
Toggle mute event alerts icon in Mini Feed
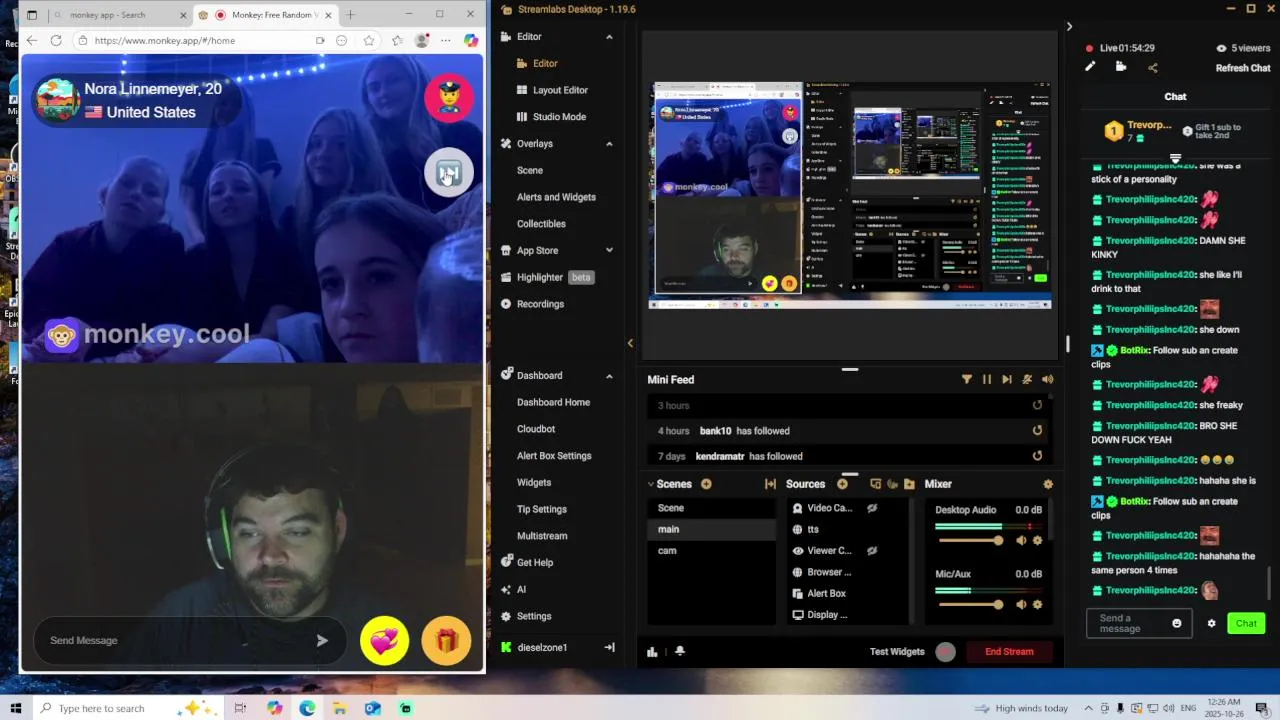(x=1027, y=380)
